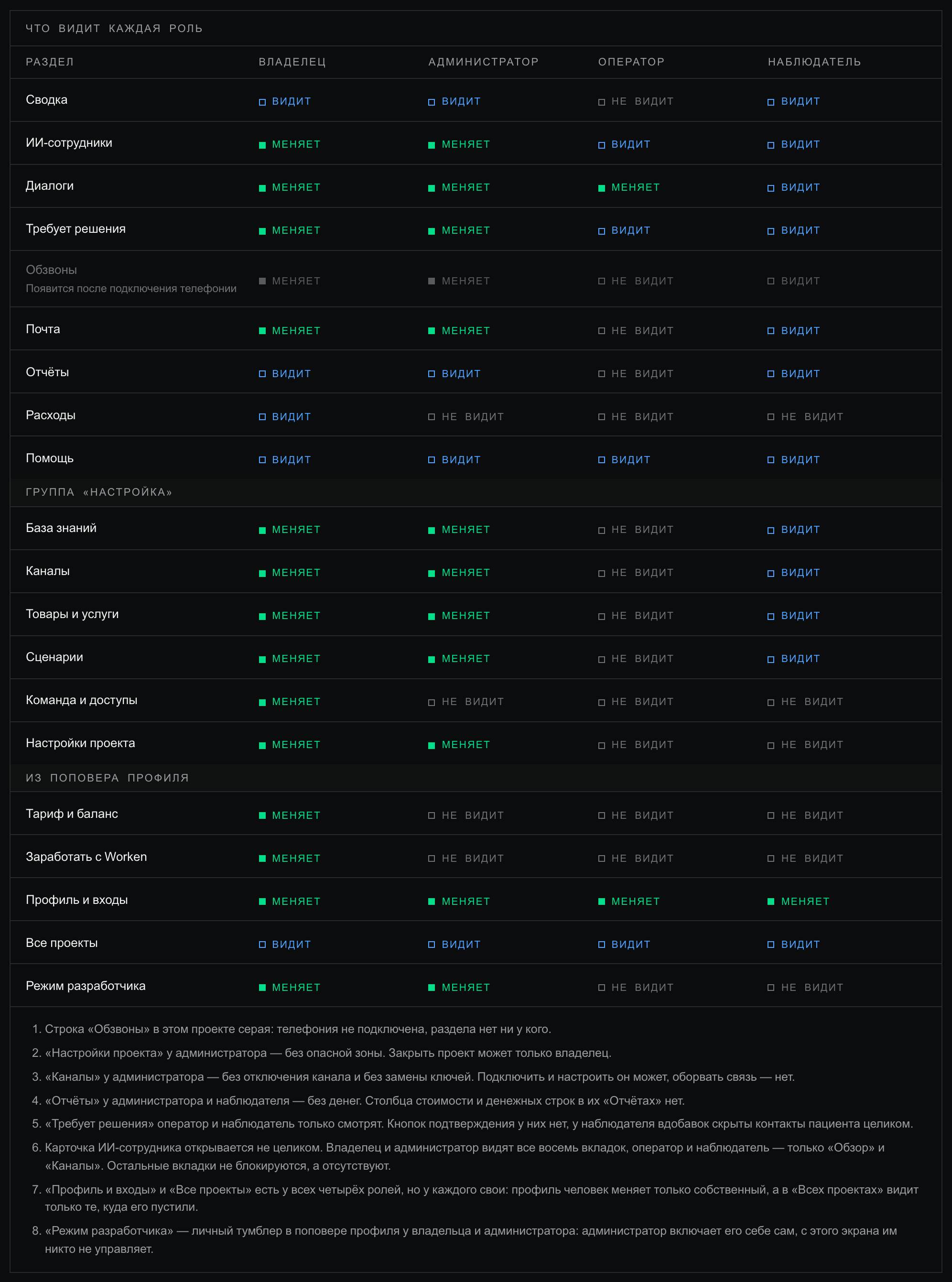Click «НЕ ВИДИТ» in the Сводка row
This screenshot has height=1282, width=952.
tap(642, 101)
